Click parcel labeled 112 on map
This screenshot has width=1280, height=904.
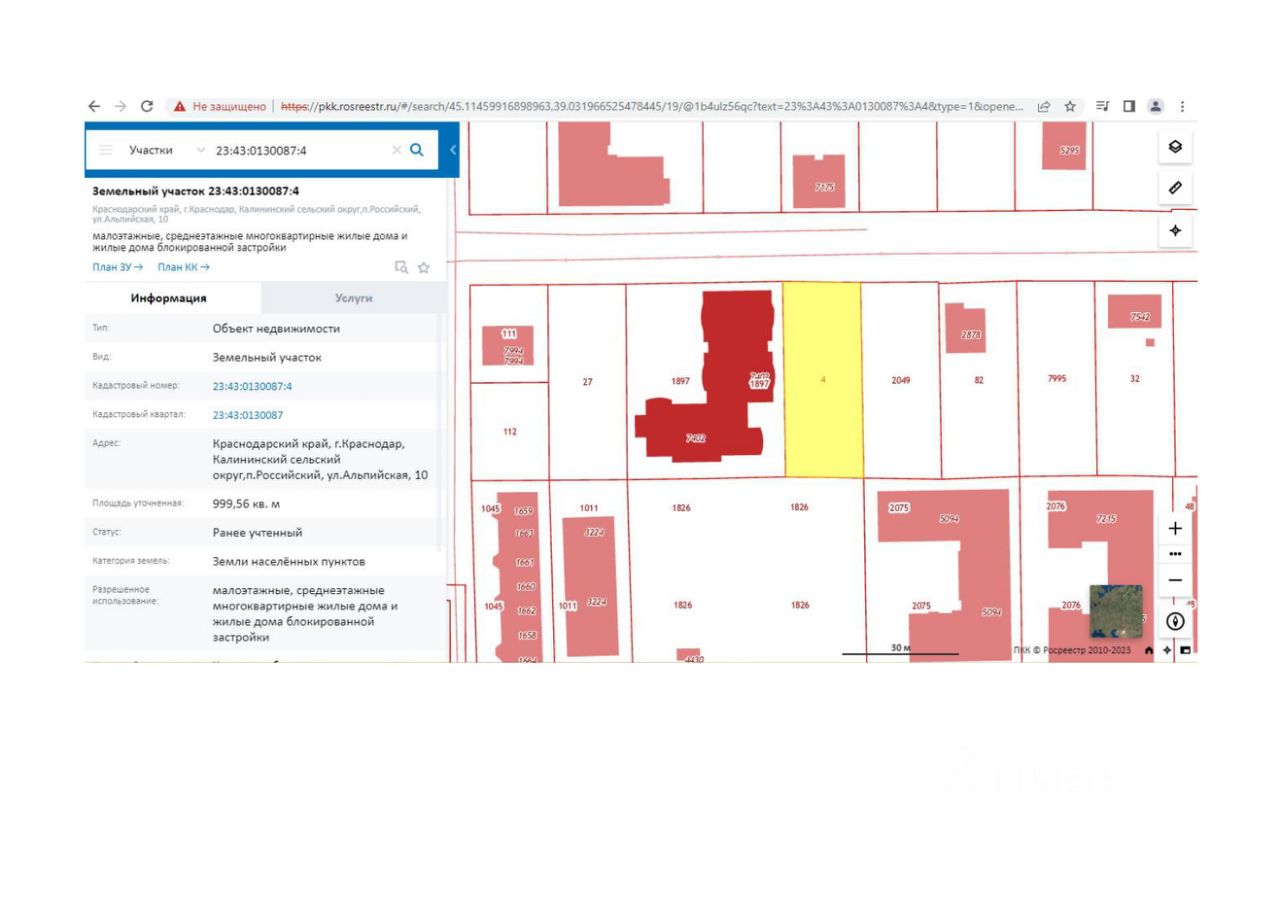click(509, 432)
